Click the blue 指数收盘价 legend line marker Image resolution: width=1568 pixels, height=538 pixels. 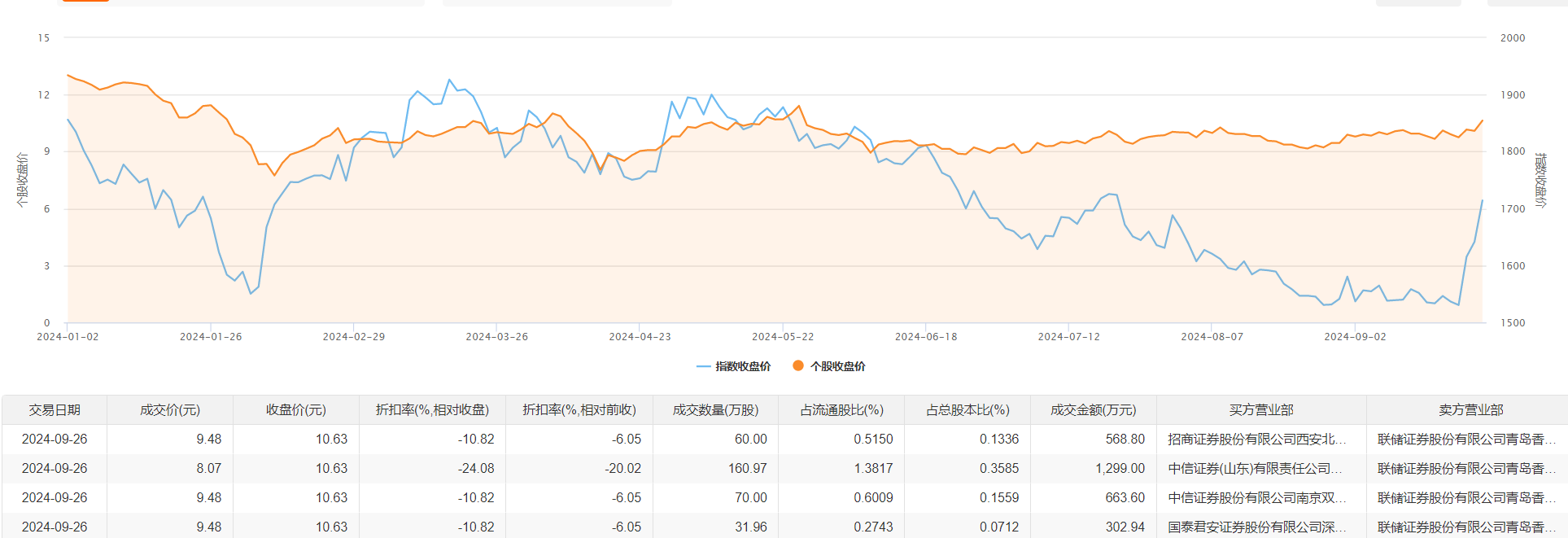pos(704,366)
